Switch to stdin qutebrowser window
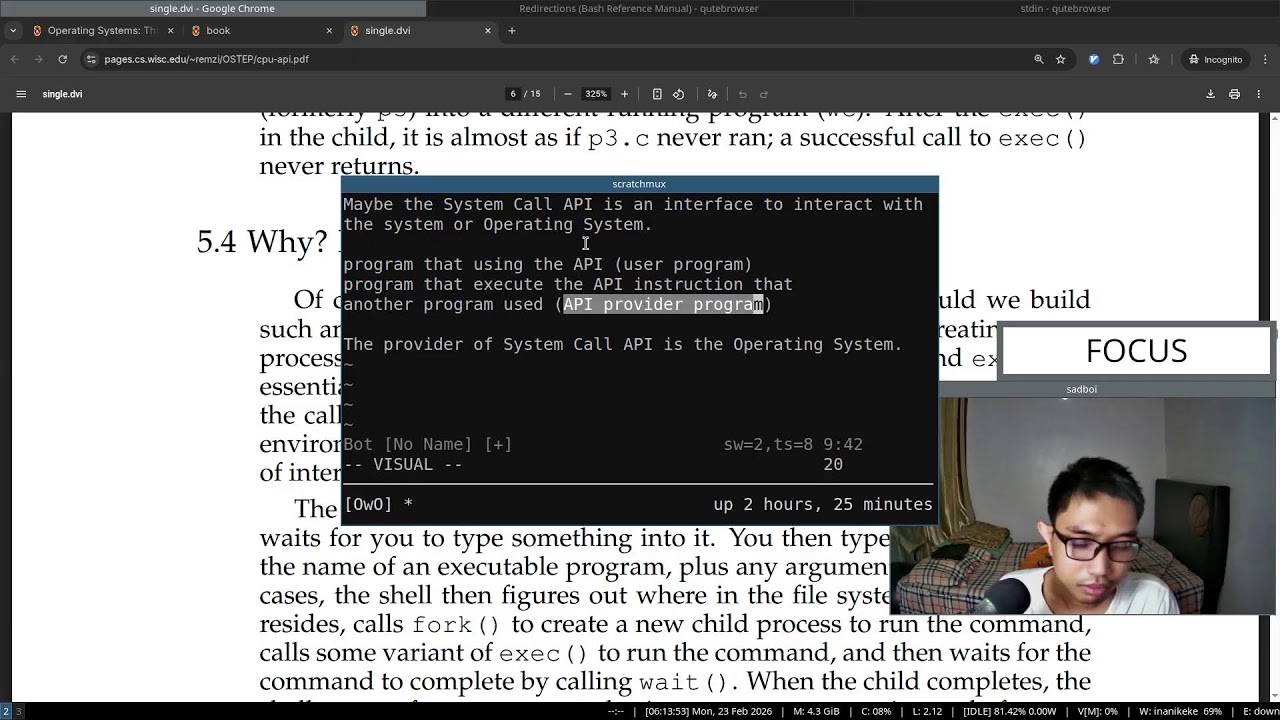The image size is (1280, 720). [x=1066, y=8]
